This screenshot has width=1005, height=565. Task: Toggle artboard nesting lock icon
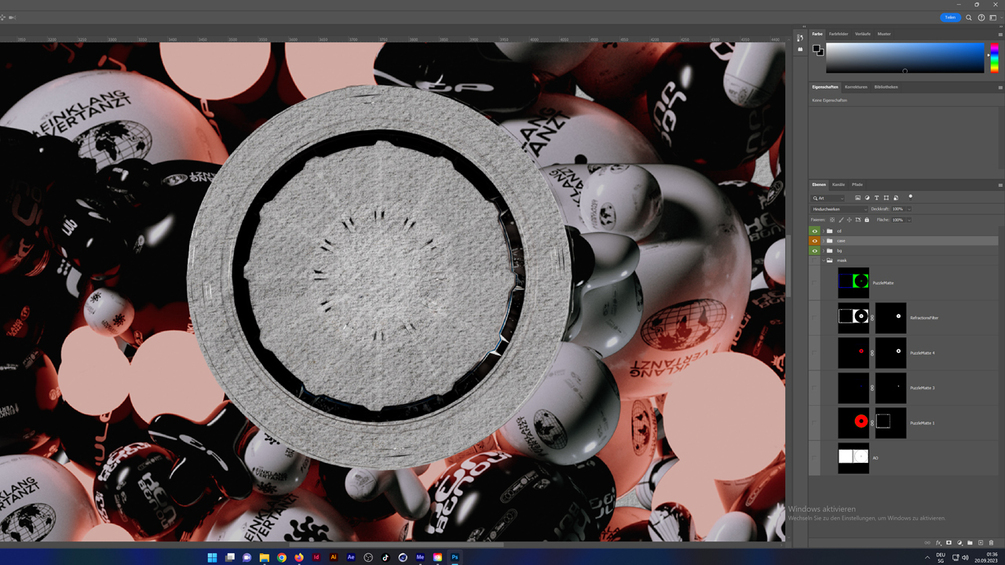(858, 220)
